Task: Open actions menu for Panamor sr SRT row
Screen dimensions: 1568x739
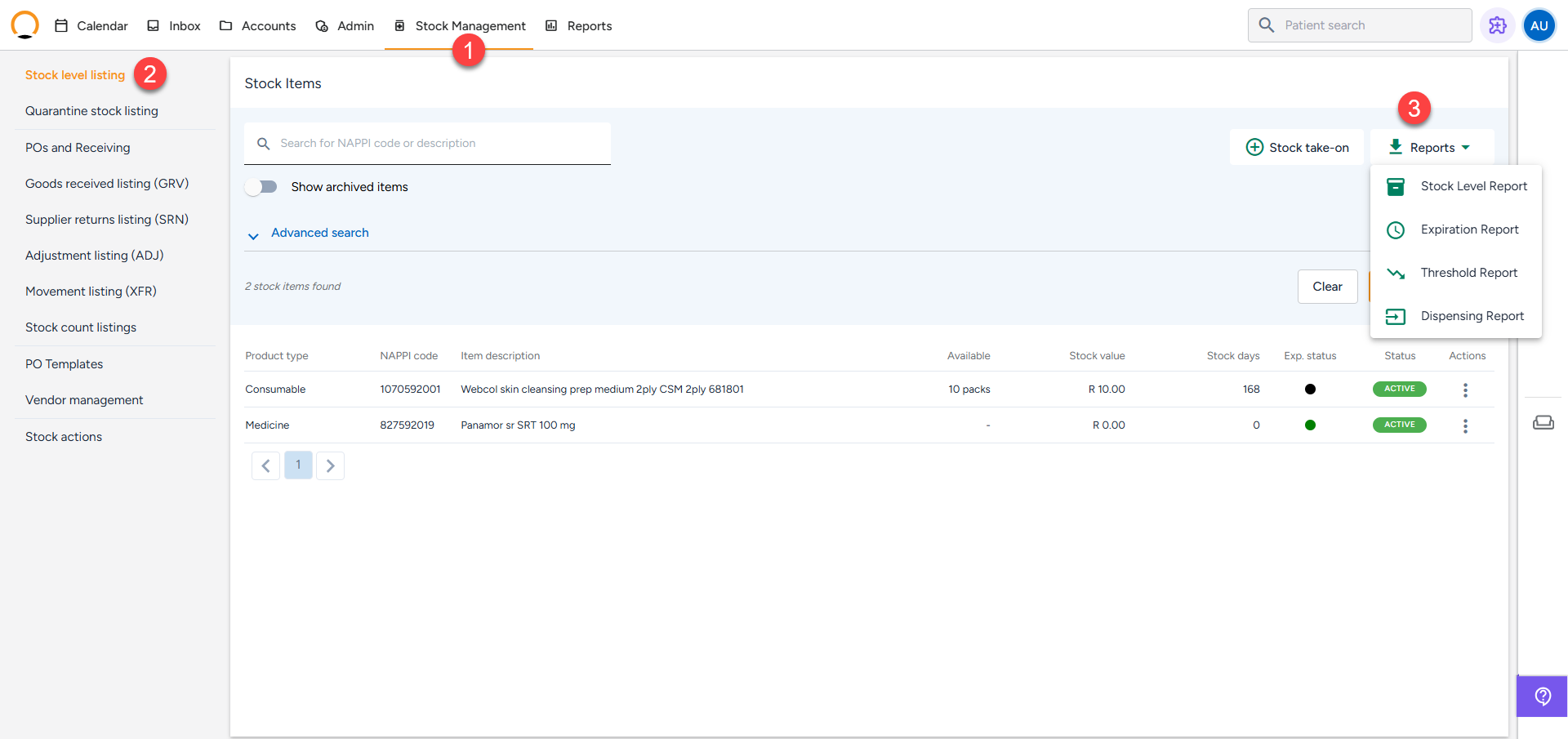Action: pyautogui.click(x=1465, y=426)
